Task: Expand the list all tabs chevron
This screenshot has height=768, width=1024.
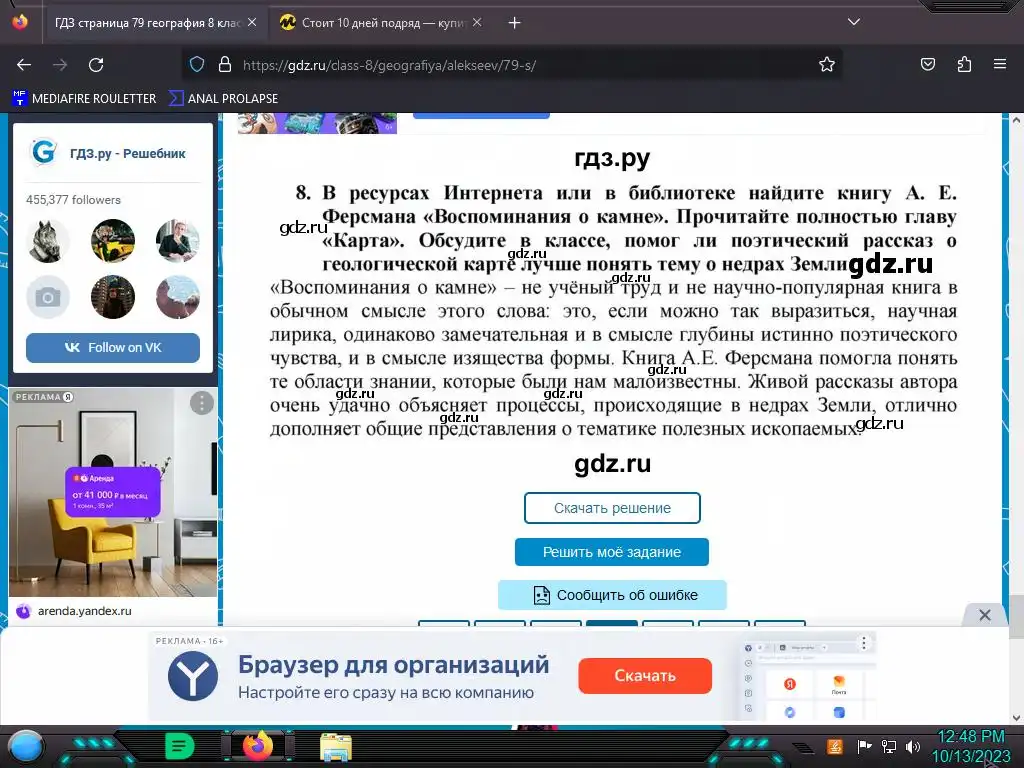Action: (854, 22)
